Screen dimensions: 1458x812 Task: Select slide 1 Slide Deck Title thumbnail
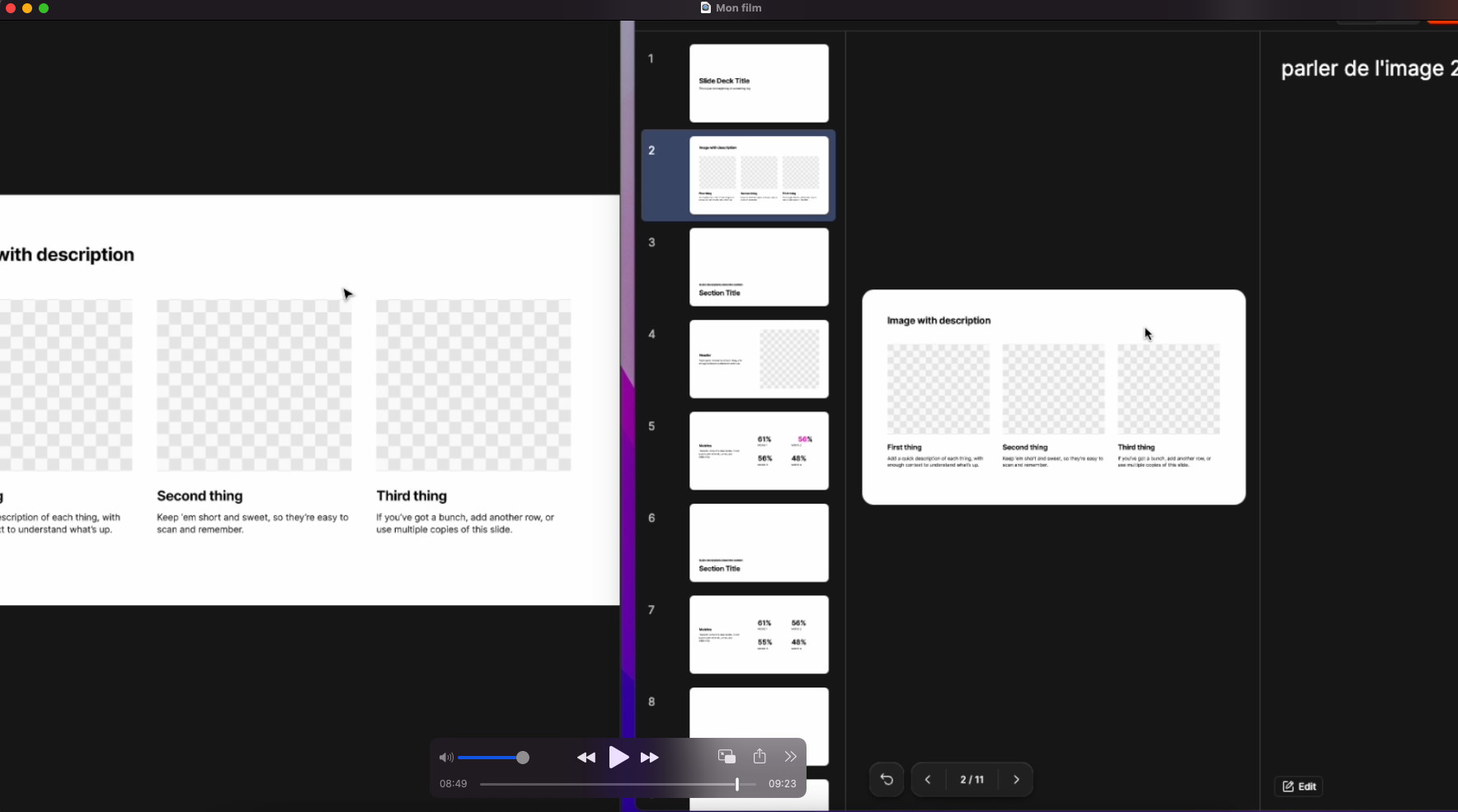(759, 83)
